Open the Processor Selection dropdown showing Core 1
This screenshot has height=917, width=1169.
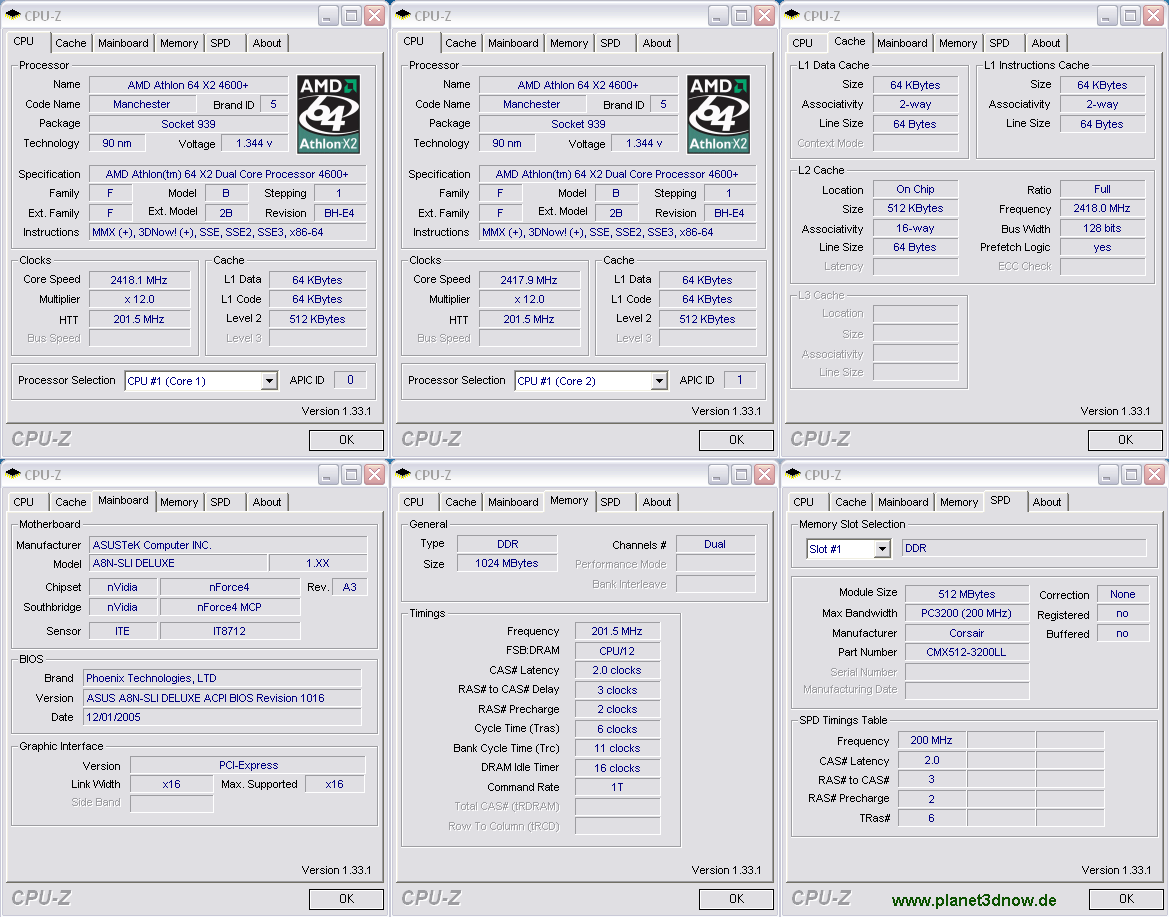click(x=269, y=381)
